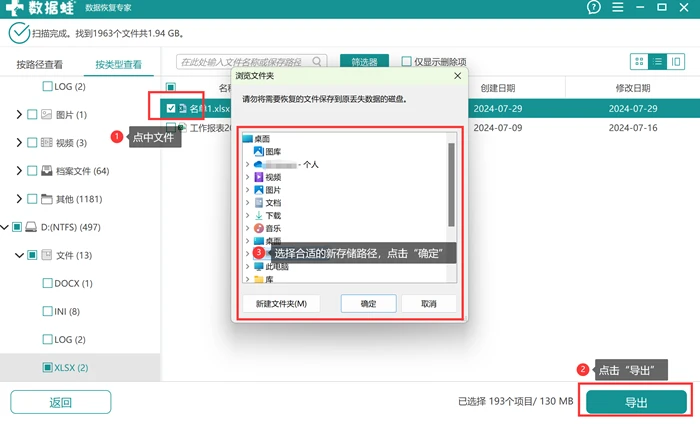Switch to 按路径查看 tab
Viewport: 700px width, 424px height.
pos(40,65)
